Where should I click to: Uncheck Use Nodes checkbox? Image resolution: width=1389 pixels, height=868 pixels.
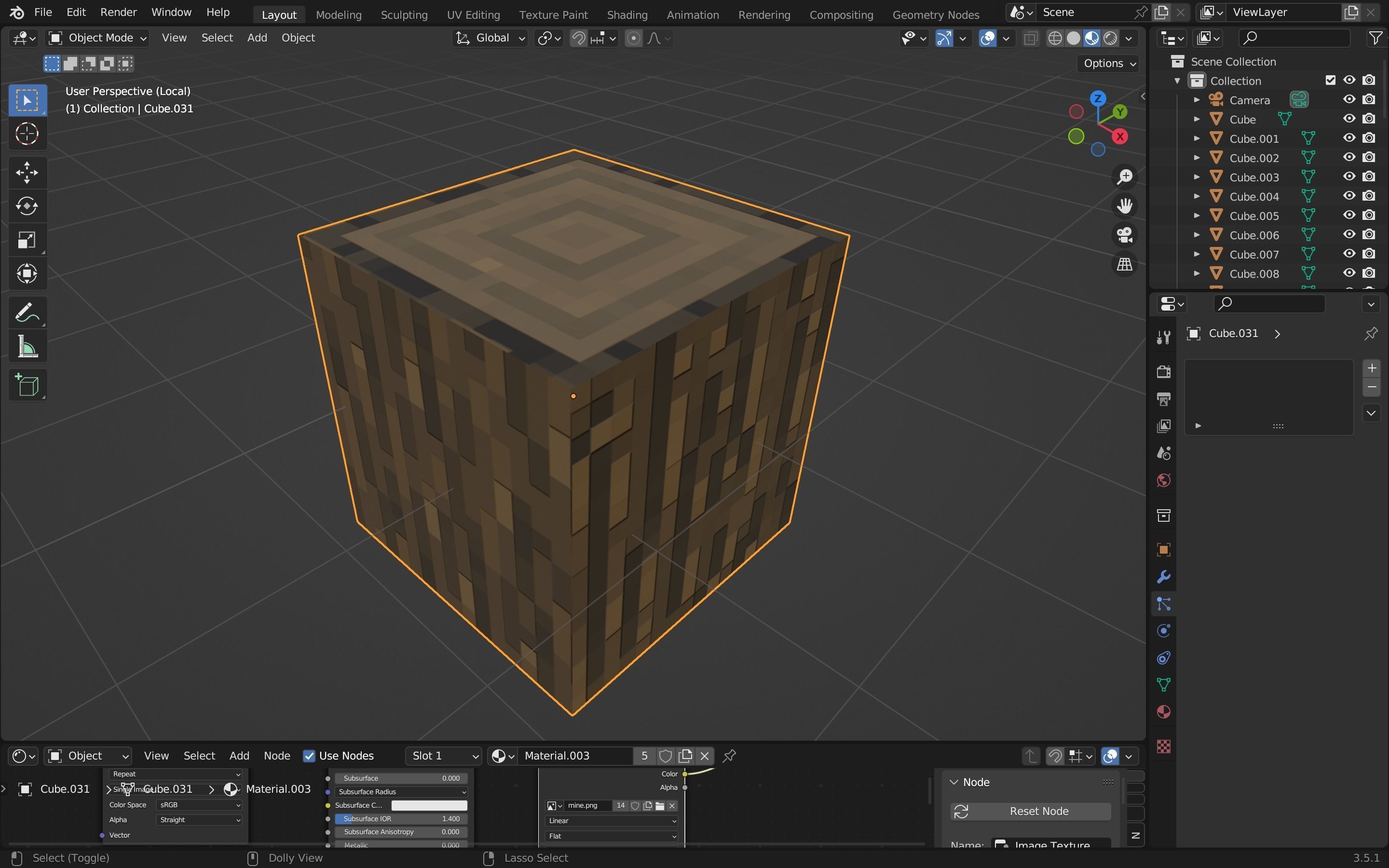[309, 756]
